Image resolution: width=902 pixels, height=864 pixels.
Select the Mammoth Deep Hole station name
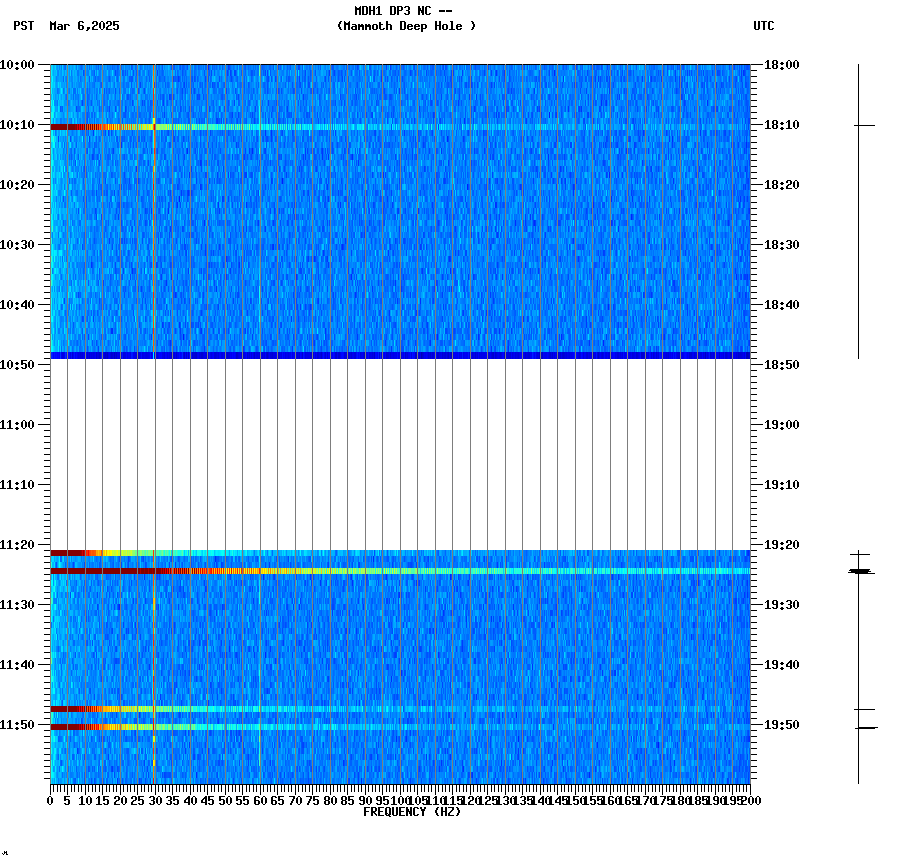pyautogui.click(x=406, y=27)
